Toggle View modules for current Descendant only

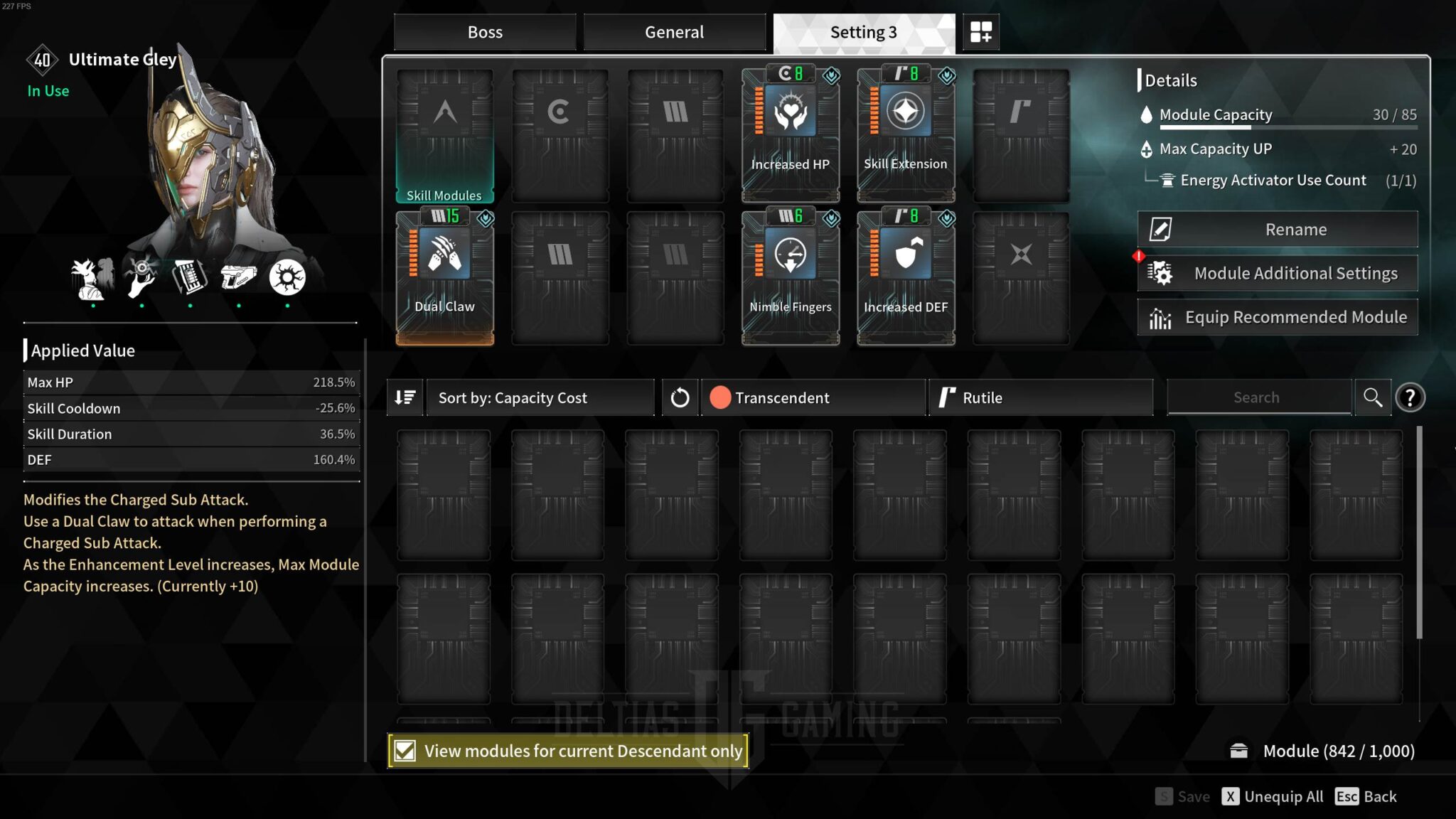point(405,749)
